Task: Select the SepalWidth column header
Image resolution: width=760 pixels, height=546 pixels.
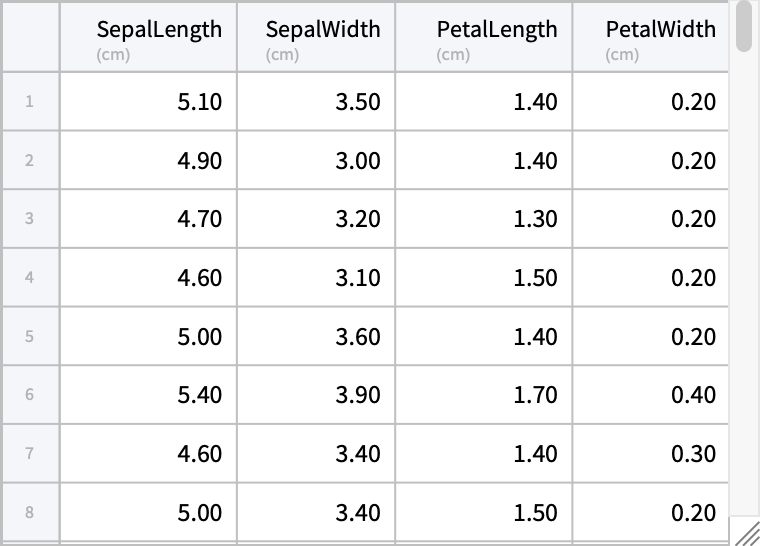Action: tap(316, 37)
